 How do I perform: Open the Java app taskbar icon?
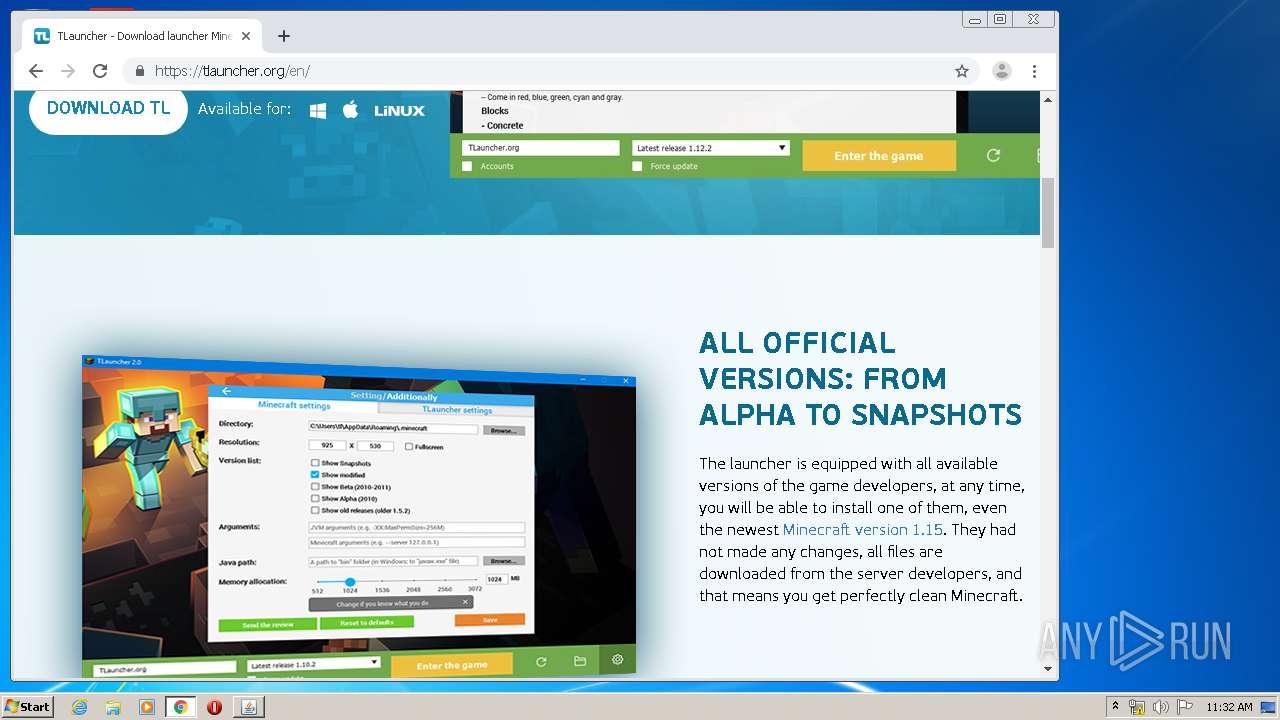click(248, 707)
